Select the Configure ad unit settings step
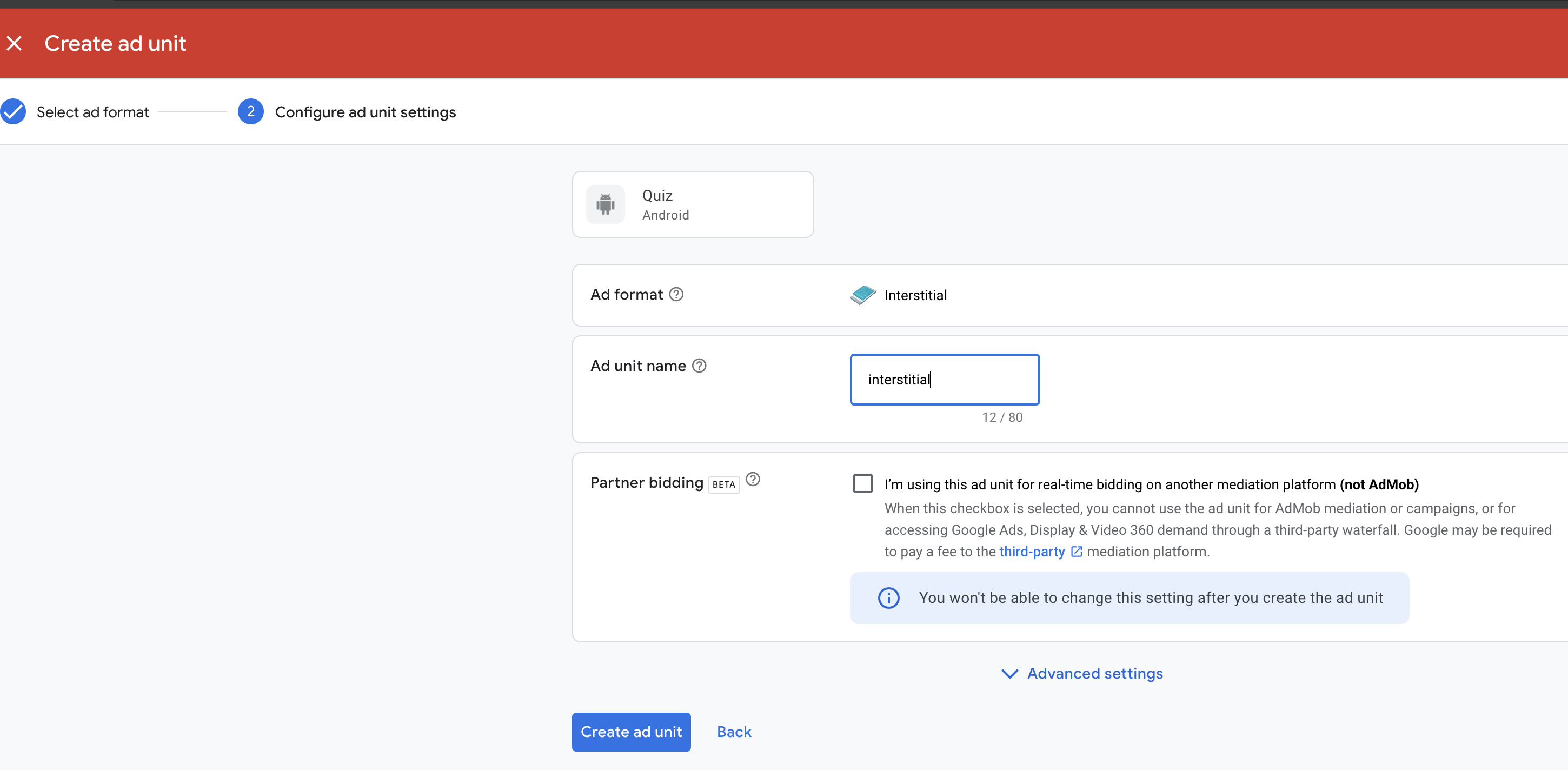The height and width of the screenshot is (770, 1568). click(x=365, y=112)
